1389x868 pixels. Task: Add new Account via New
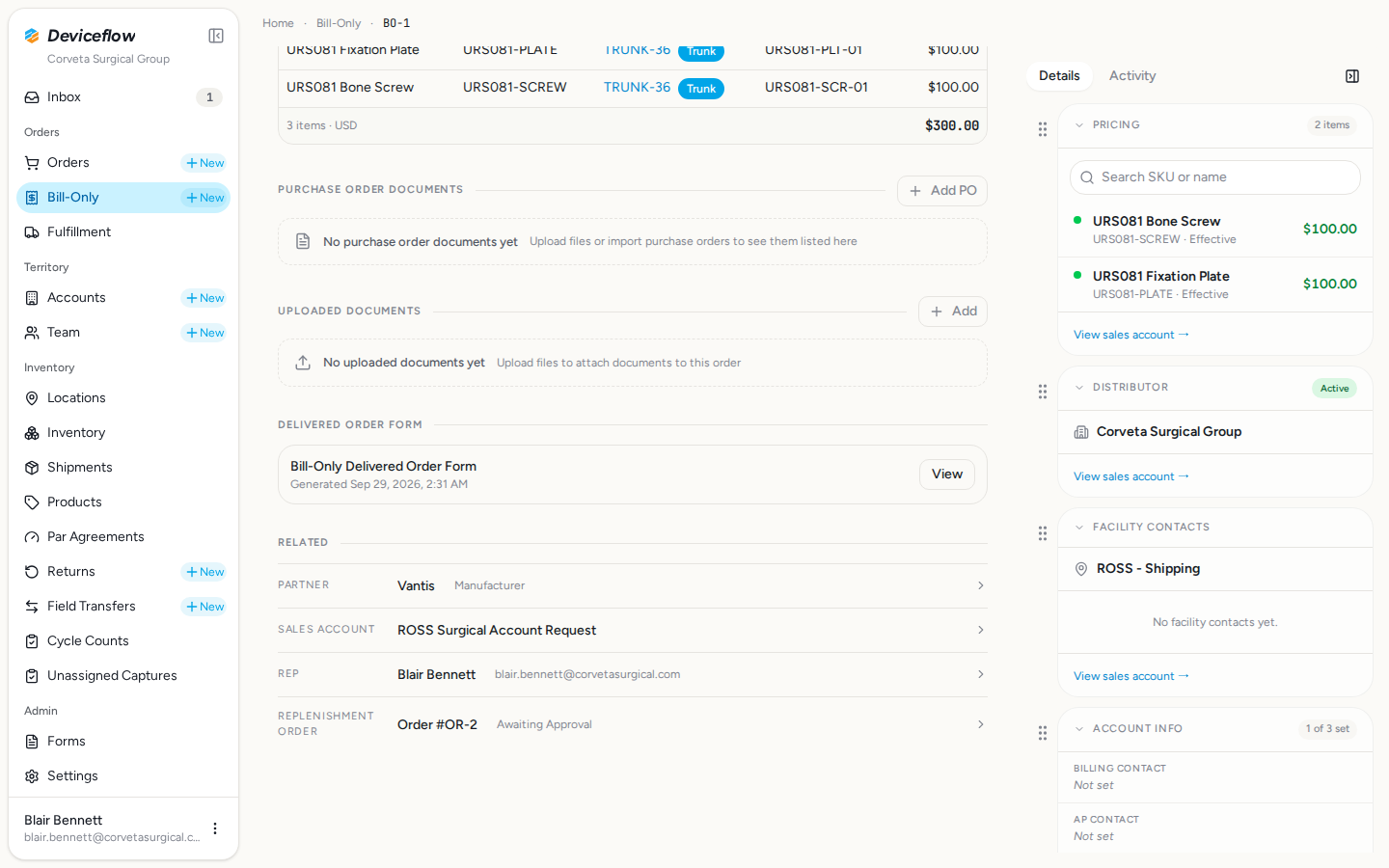pyautogui.click(x=205, y=298)
